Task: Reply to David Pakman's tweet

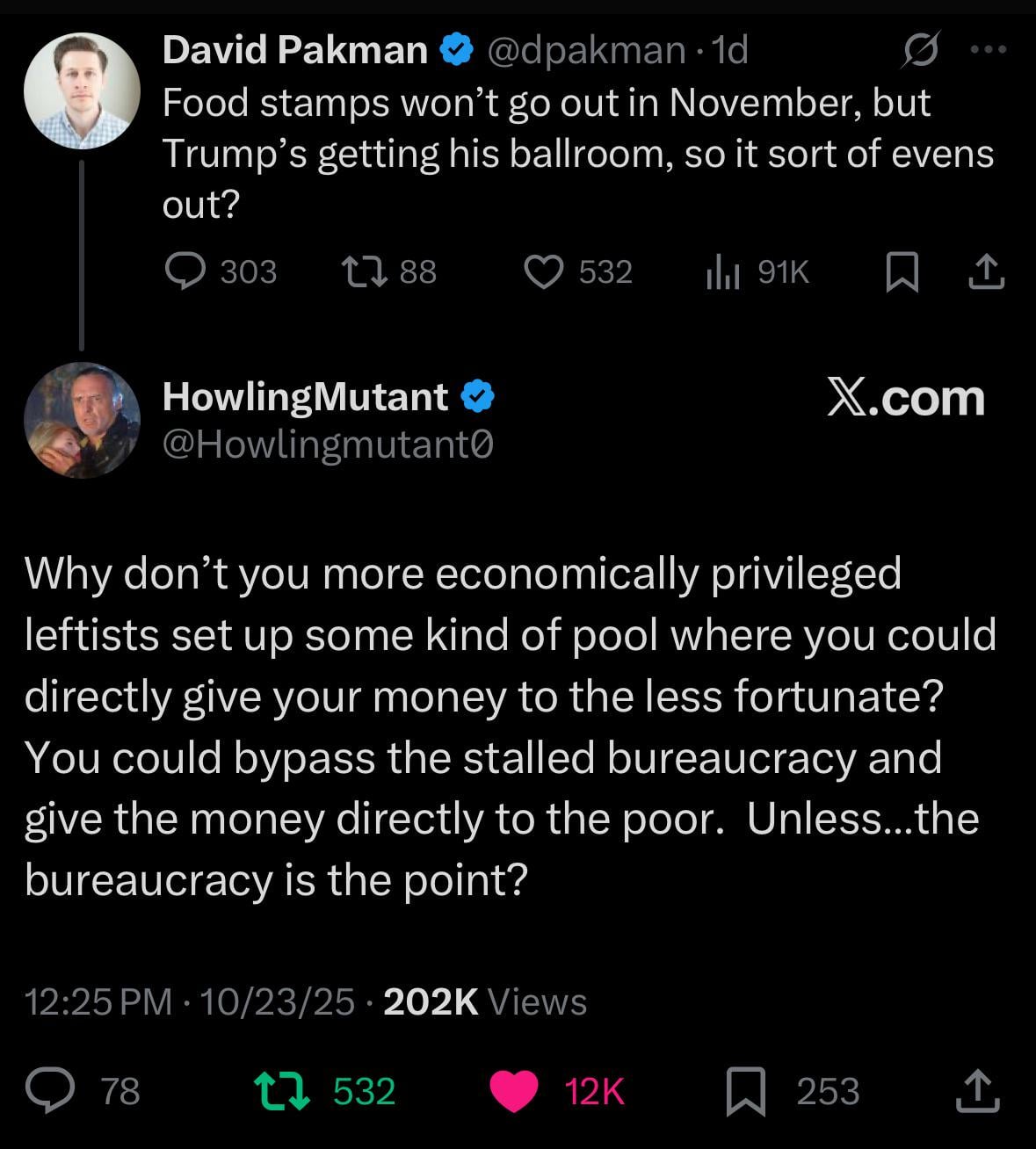Action: coord(186,271)
